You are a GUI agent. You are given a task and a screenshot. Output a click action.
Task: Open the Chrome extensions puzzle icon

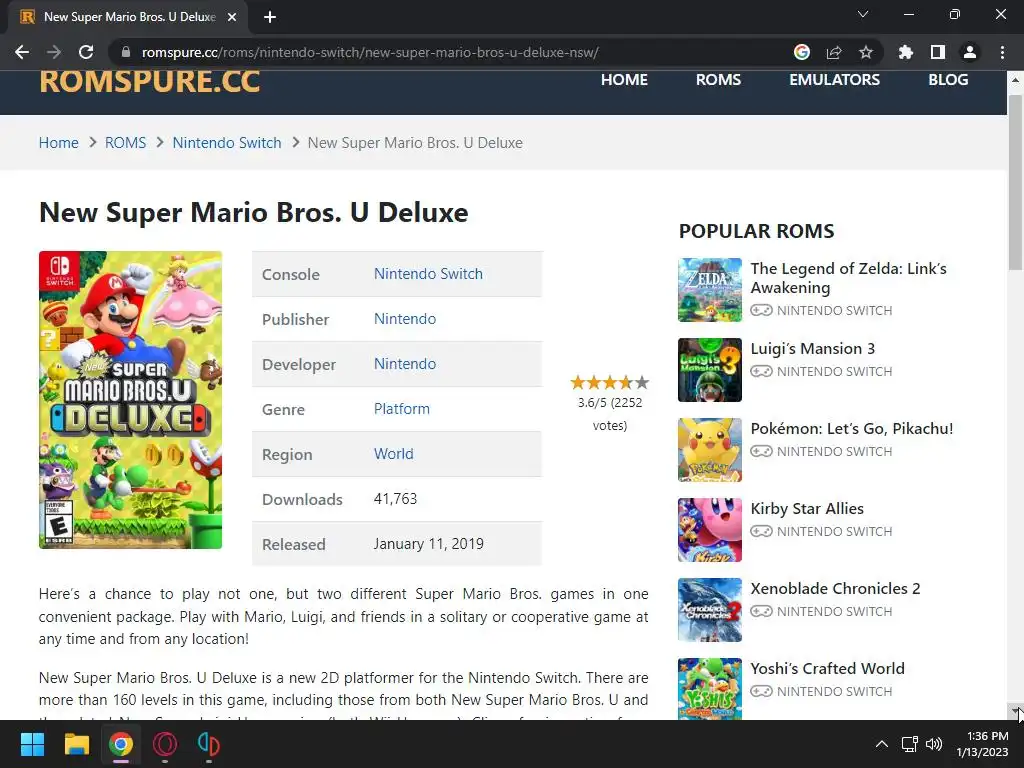tap(906, 52)
